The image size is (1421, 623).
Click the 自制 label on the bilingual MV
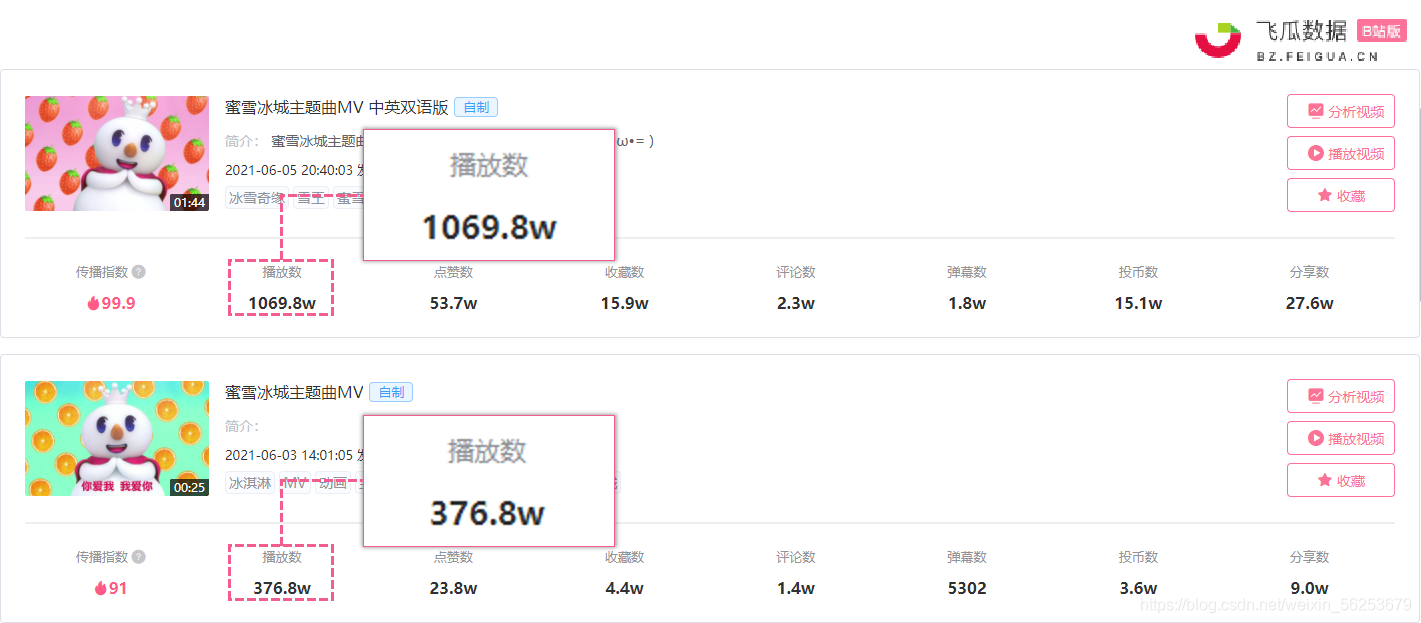pos(476,107)
